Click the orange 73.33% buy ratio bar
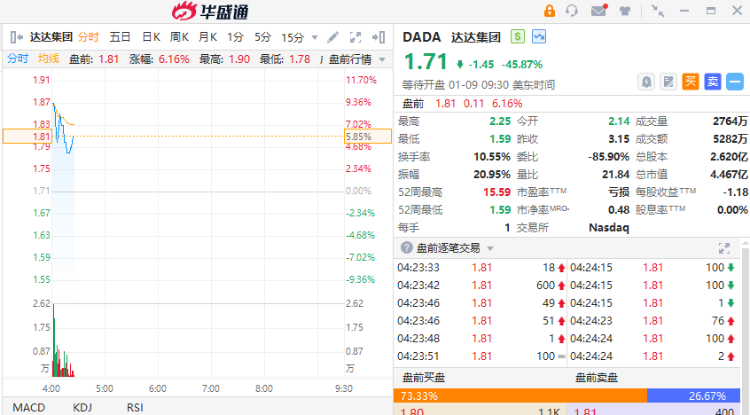This screenshot has height=415, width=750. 520,396
